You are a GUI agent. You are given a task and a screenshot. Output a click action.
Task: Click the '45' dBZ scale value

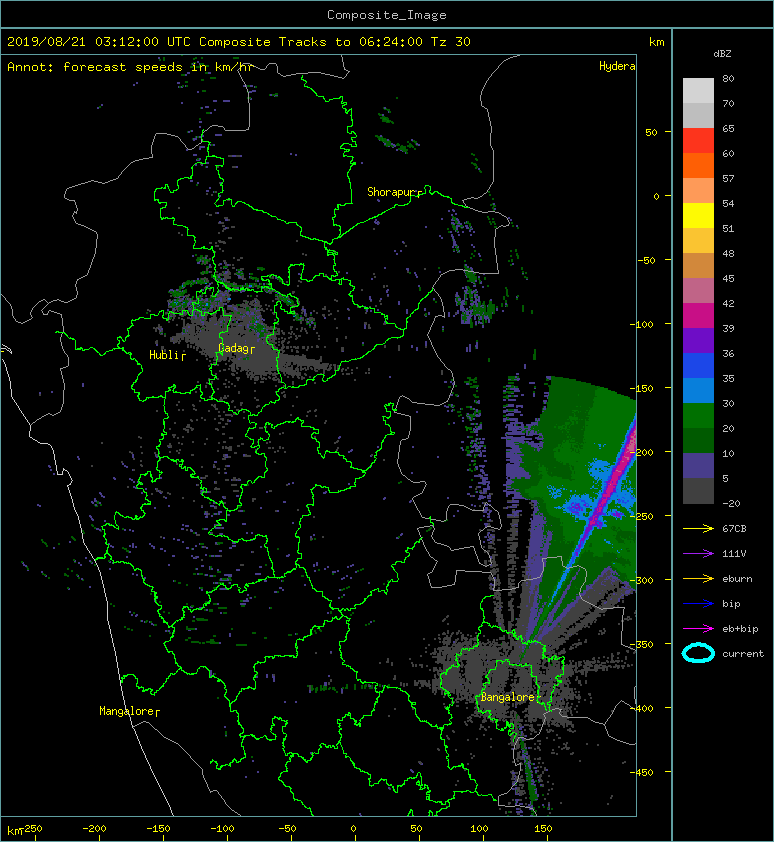click(x=728, y=279)
